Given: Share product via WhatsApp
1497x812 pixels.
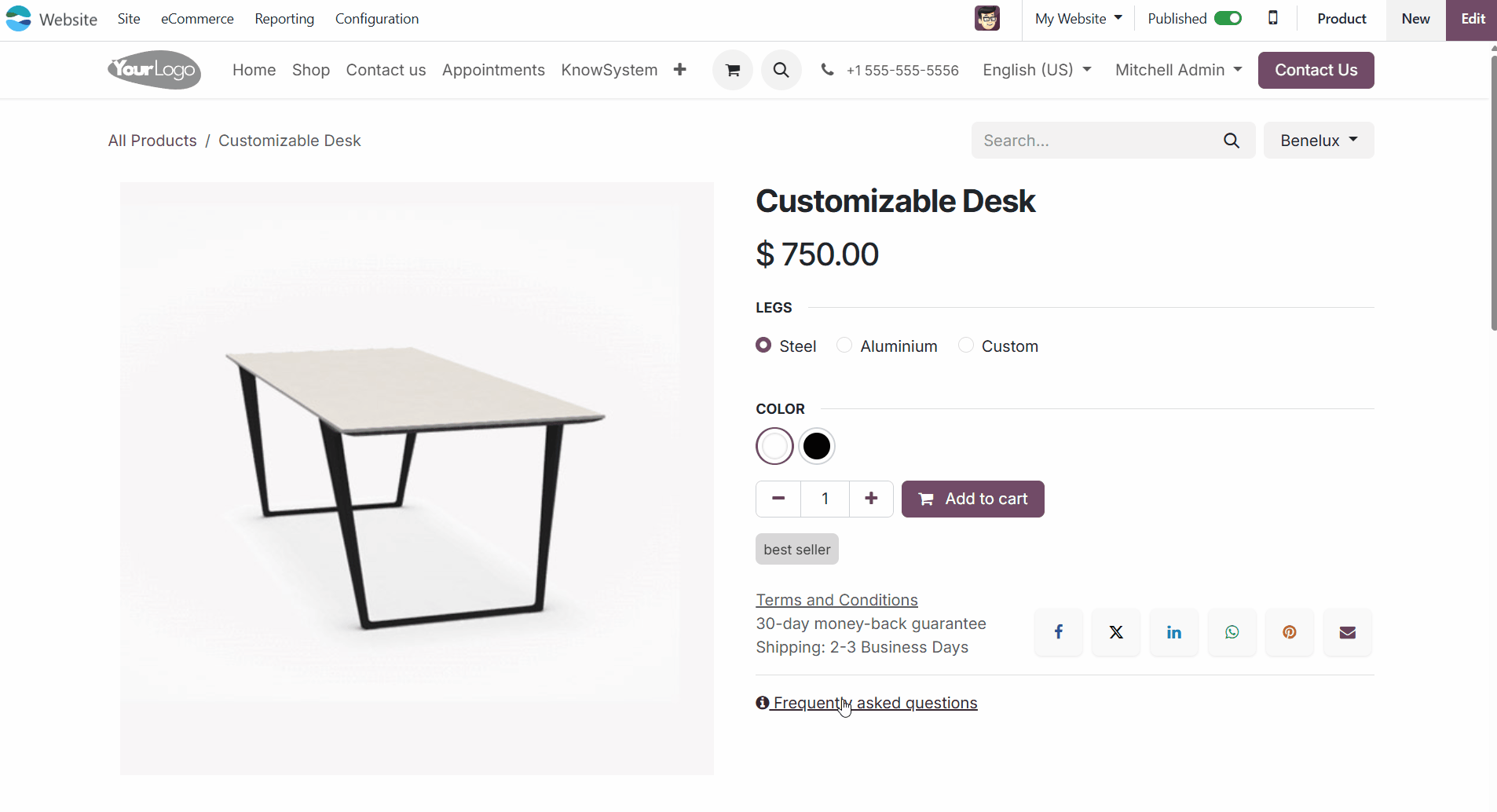Looking at the screenshot, I should point(1232,632).
